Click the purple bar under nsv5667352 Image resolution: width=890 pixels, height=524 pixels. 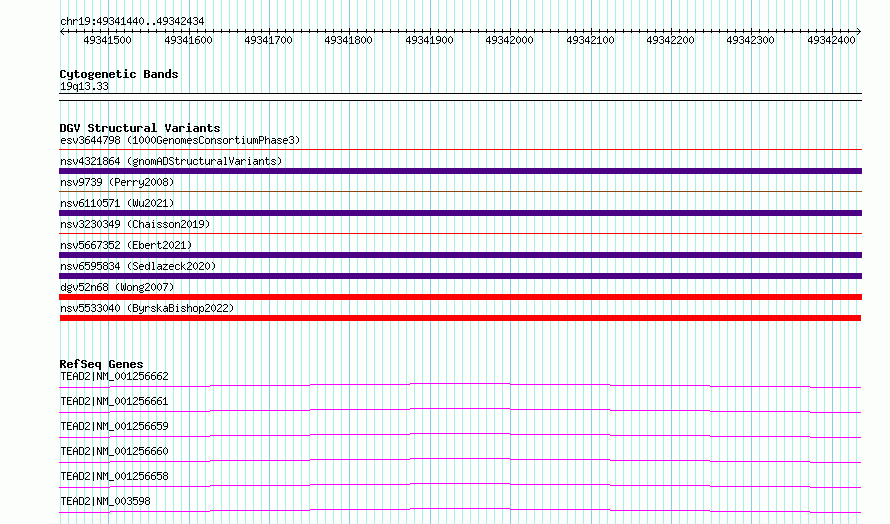[x=460, y=255]
